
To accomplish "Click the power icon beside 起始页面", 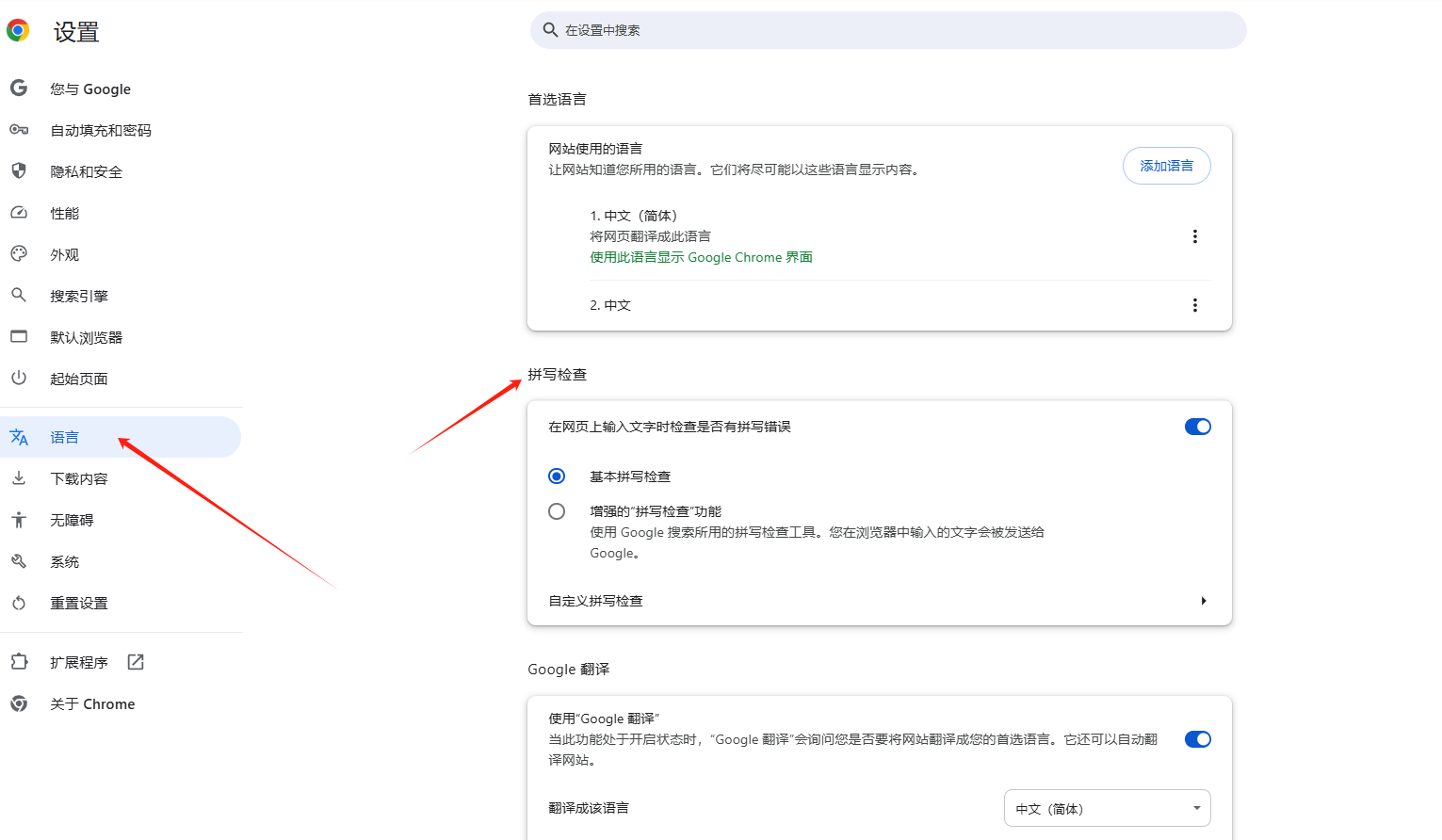I will point(19,378).
